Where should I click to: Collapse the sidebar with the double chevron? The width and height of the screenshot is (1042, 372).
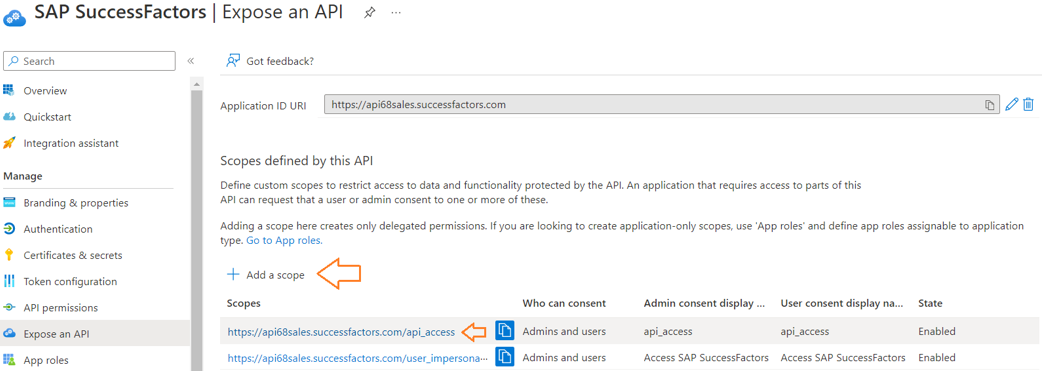coord(190,61)
